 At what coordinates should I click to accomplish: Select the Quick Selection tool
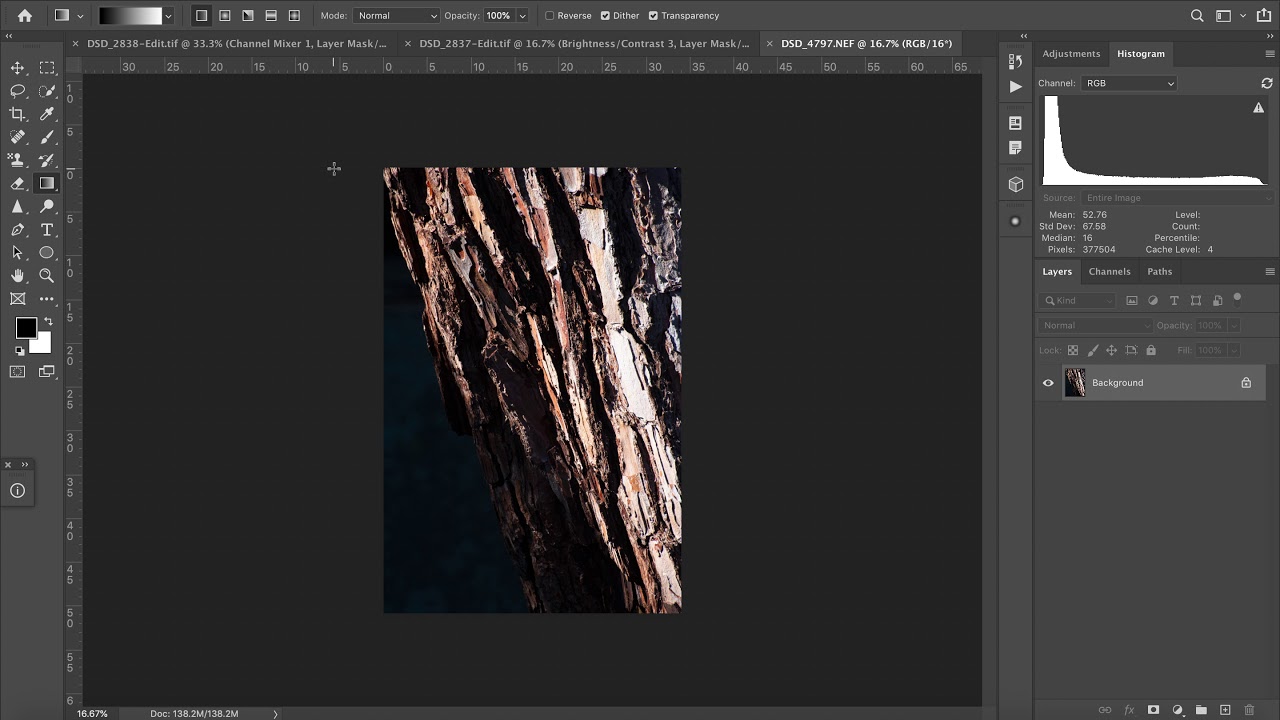click(47, 91)
